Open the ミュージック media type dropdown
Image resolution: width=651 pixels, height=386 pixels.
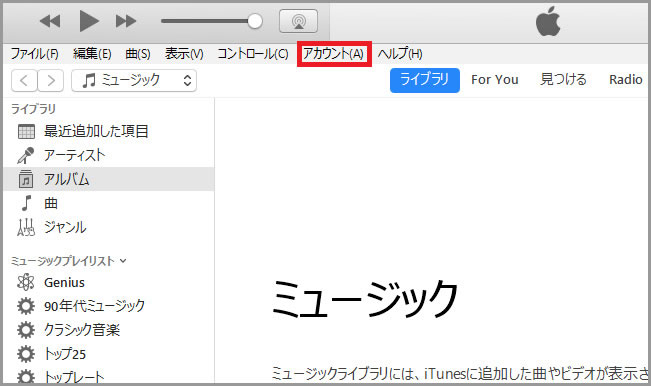[134, 80]
